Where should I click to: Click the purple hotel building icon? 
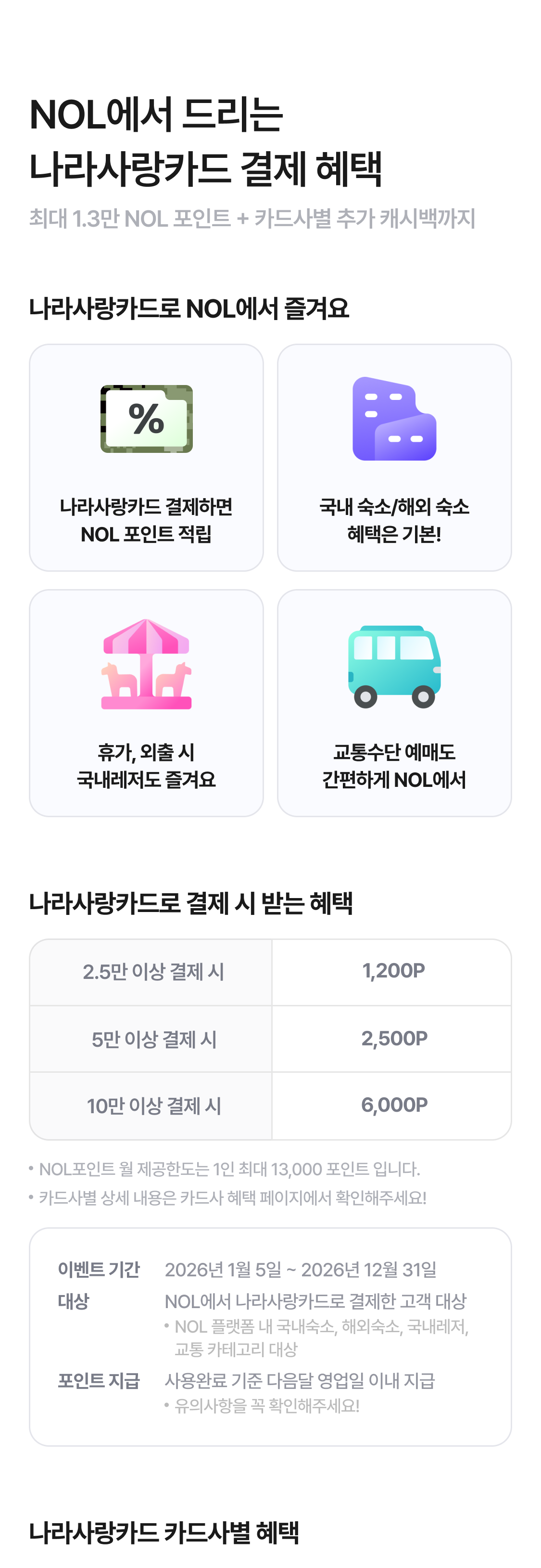coord(394,419)
